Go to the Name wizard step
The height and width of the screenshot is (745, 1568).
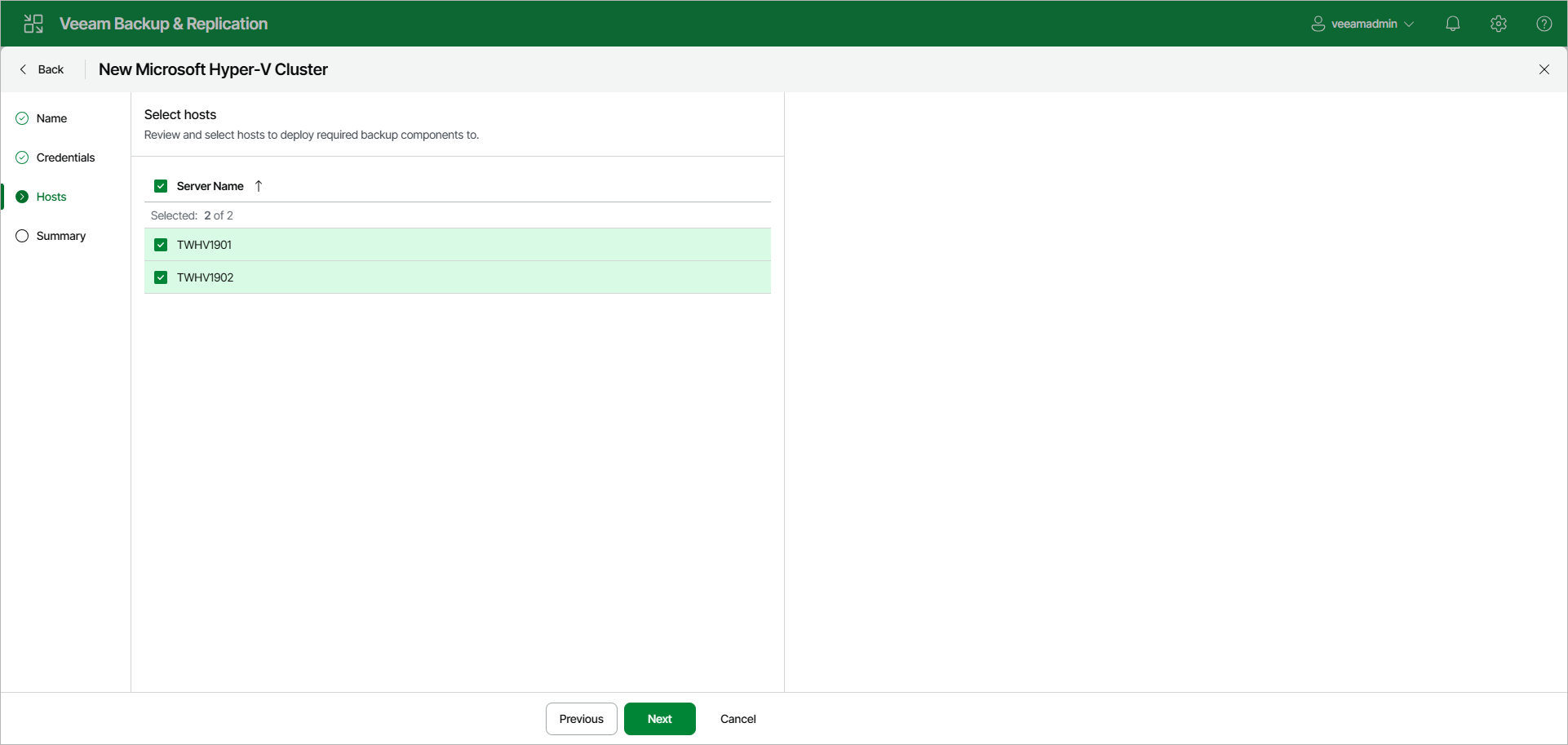click(x=51, y=118)
